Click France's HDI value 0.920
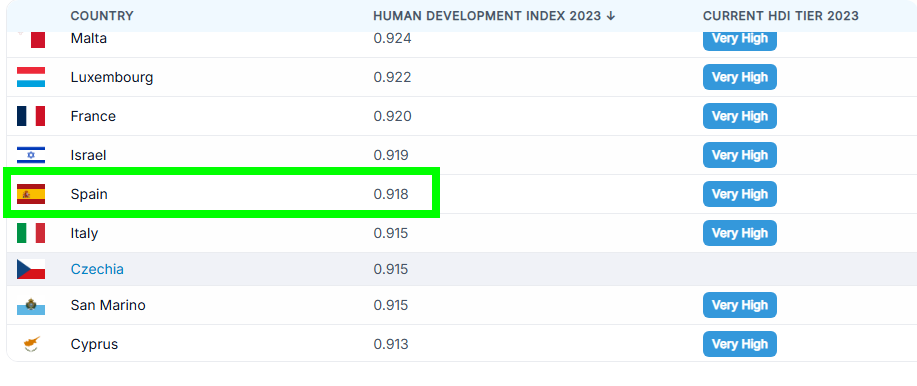The image size is (917, 386). tap(392, 116)
